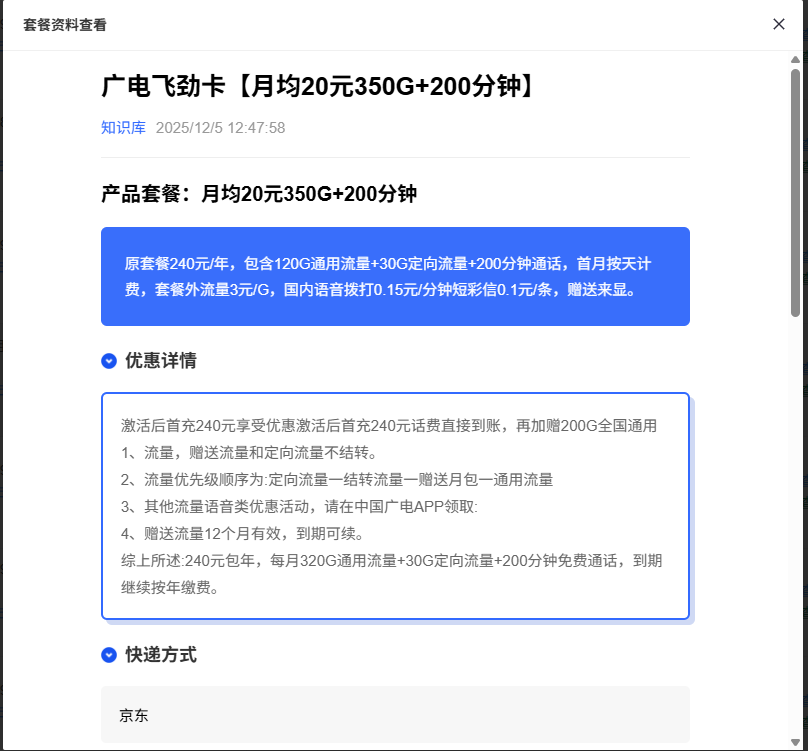This screenshot has width=808, height=751.
Task: Click the 优惠详情 section heading
Action: coord(160,361)
